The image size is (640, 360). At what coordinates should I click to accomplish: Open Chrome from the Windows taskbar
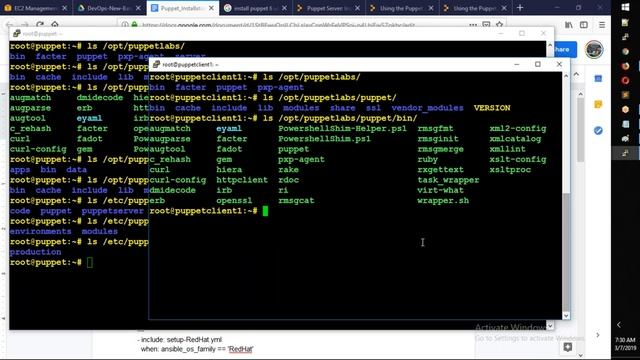(625, 51)
